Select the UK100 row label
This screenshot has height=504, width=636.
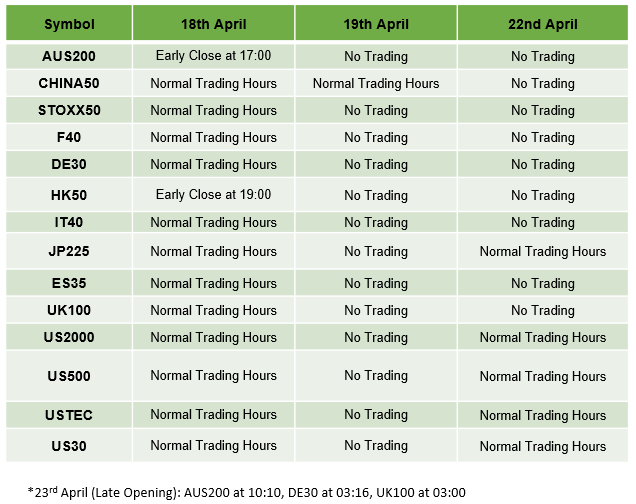coord(69,310)
